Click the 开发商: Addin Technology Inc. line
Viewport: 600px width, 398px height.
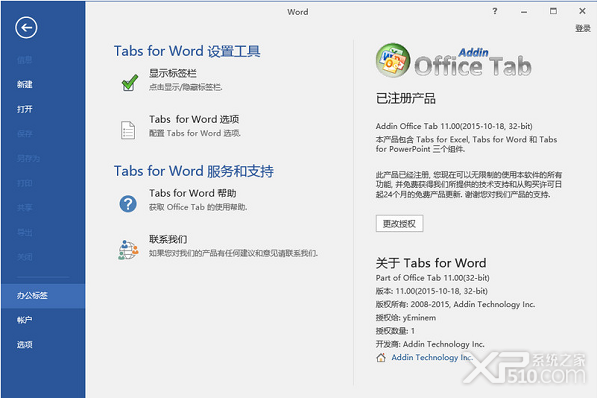tap(430, 344)
